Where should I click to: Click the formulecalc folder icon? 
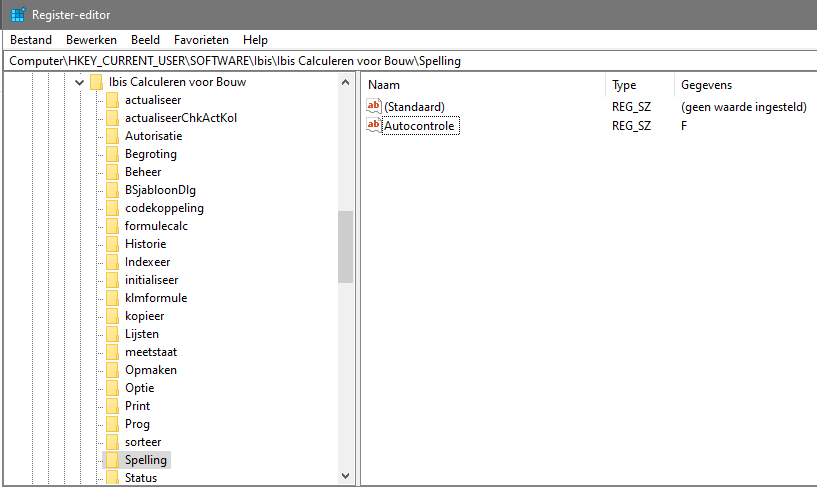click(113, 226)
